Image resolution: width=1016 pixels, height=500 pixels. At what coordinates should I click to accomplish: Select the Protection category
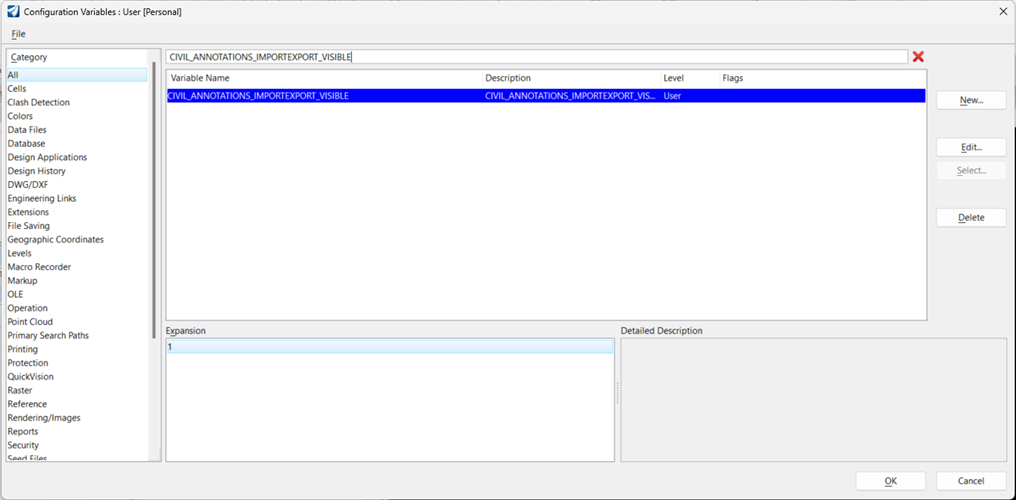[27, 363]
